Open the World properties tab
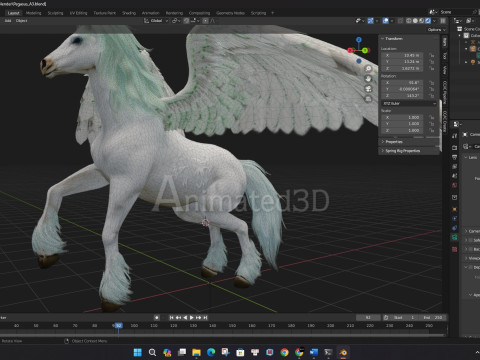Viewport: 480px width, 360px height. pos(454,185)
